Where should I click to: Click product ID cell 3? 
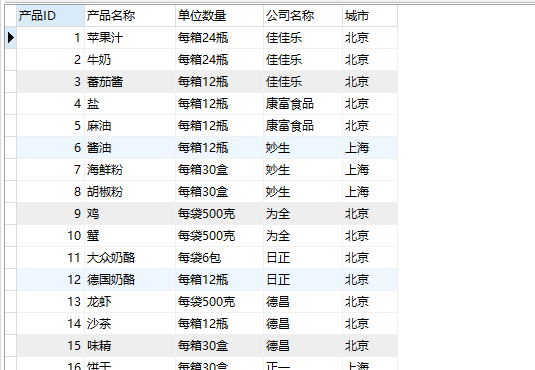coord(50,82)
